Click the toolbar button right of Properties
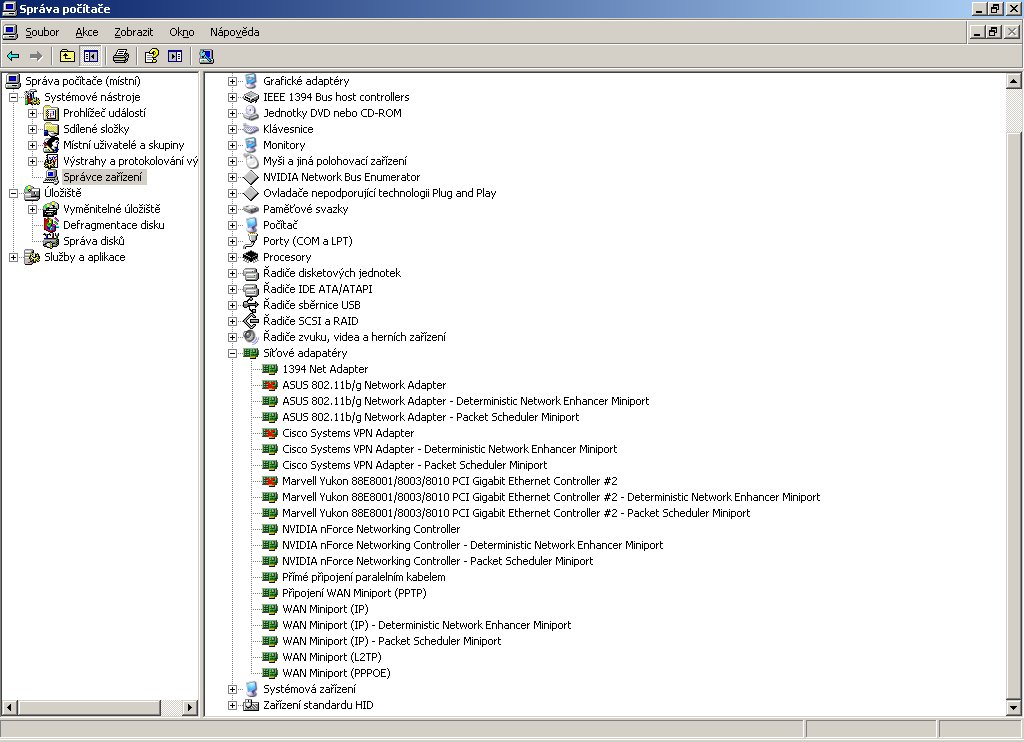 175,56
